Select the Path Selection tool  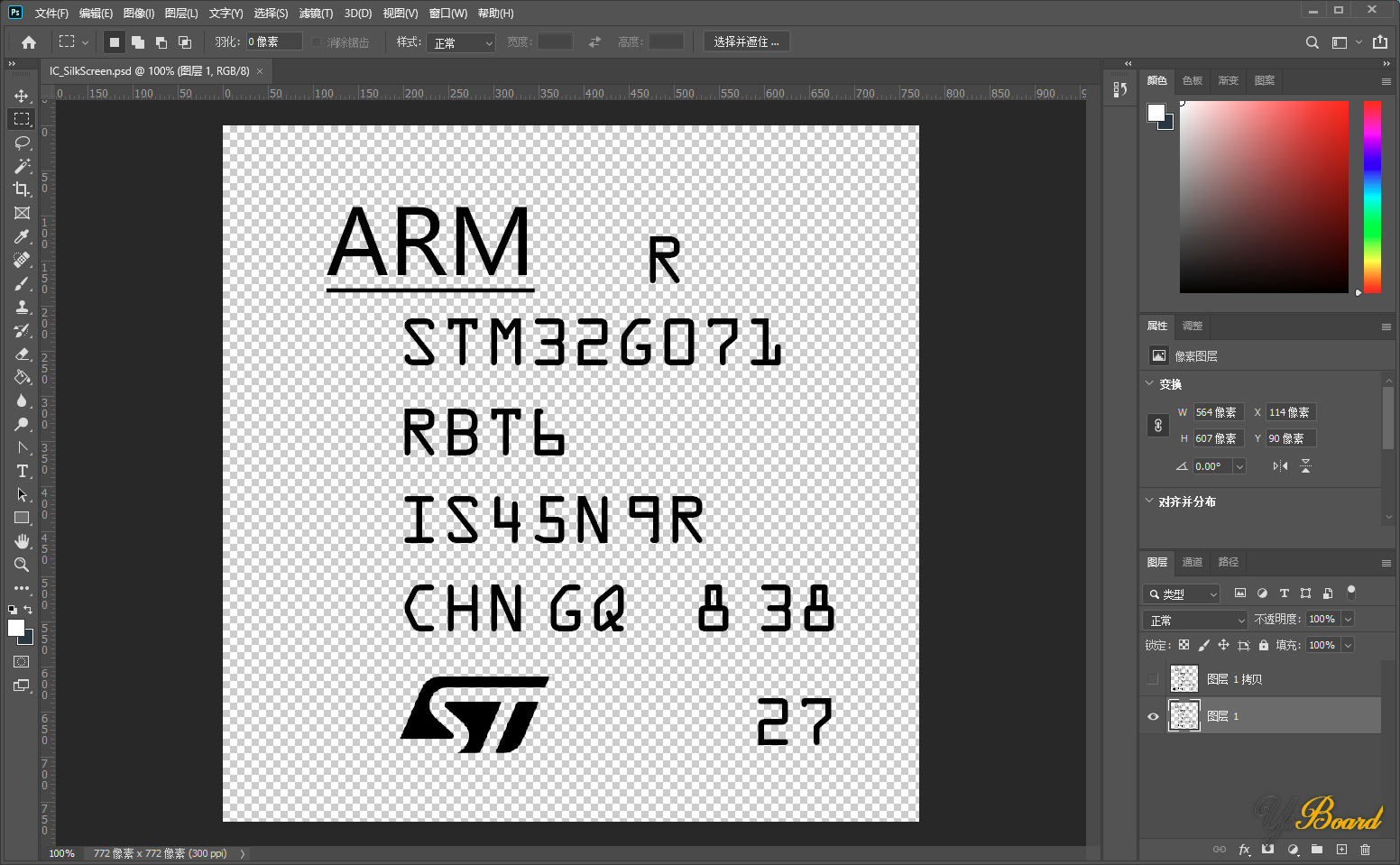pyautogui.click(x=22, y=494)
